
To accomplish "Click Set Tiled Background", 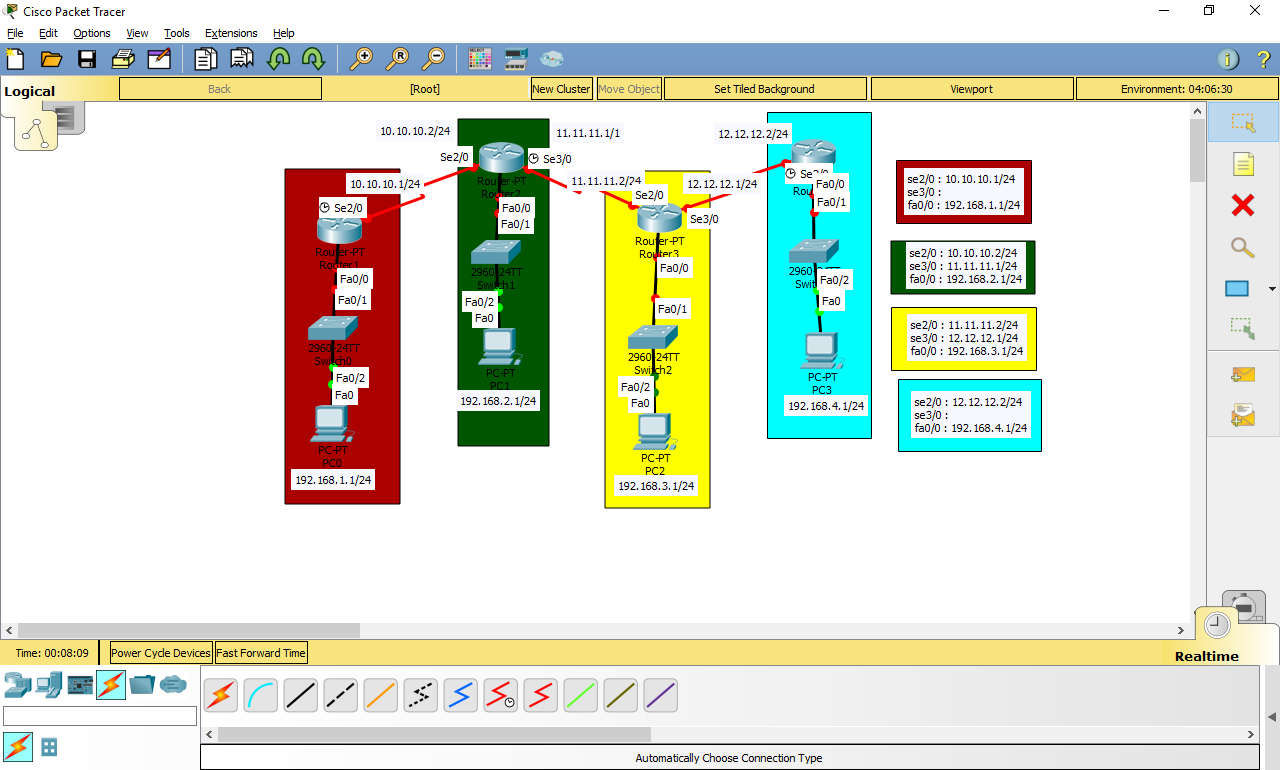I will click(x=764, y=89).
